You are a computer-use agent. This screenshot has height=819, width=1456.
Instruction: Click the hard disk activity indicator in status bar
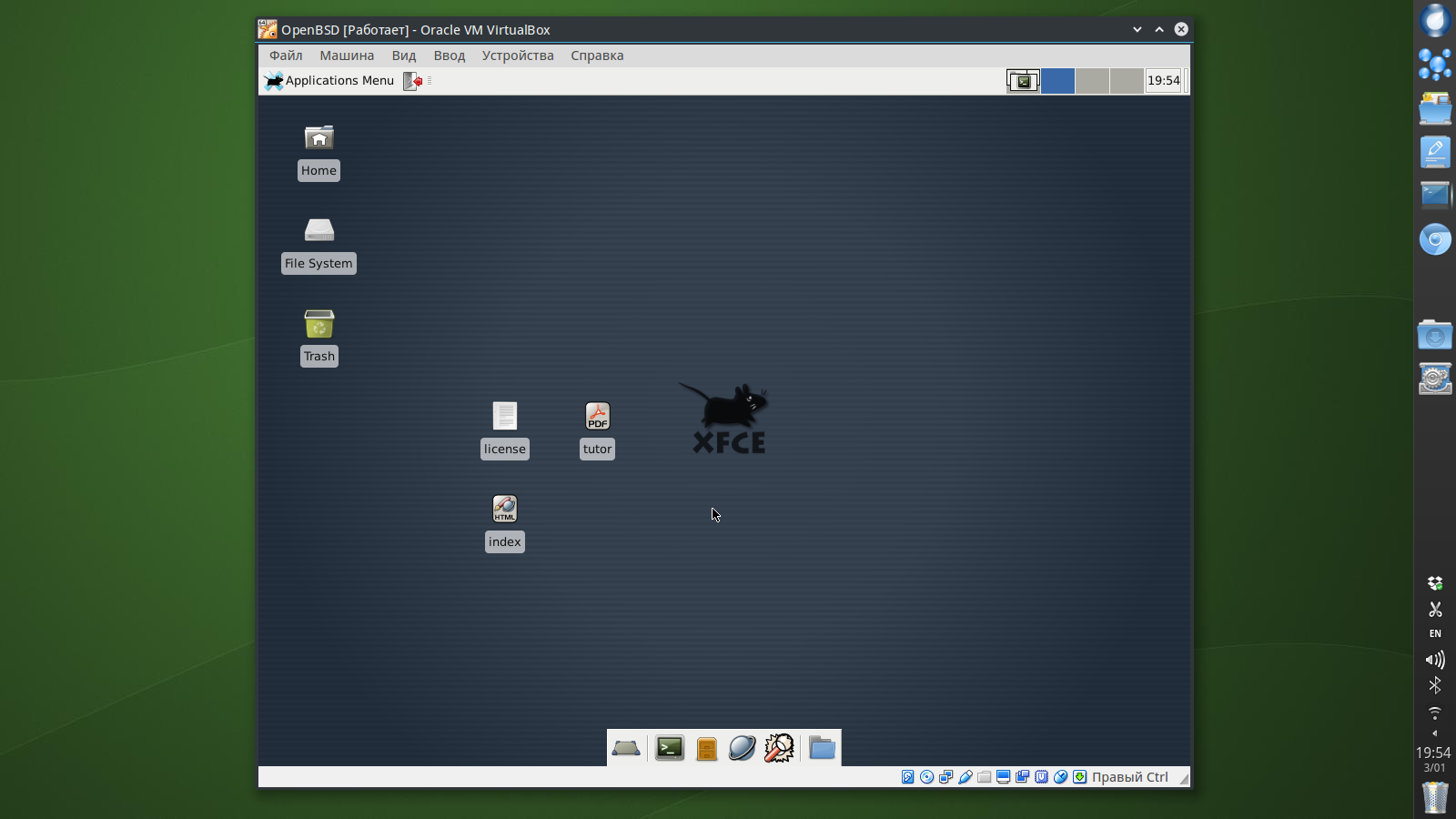(908, 777)
